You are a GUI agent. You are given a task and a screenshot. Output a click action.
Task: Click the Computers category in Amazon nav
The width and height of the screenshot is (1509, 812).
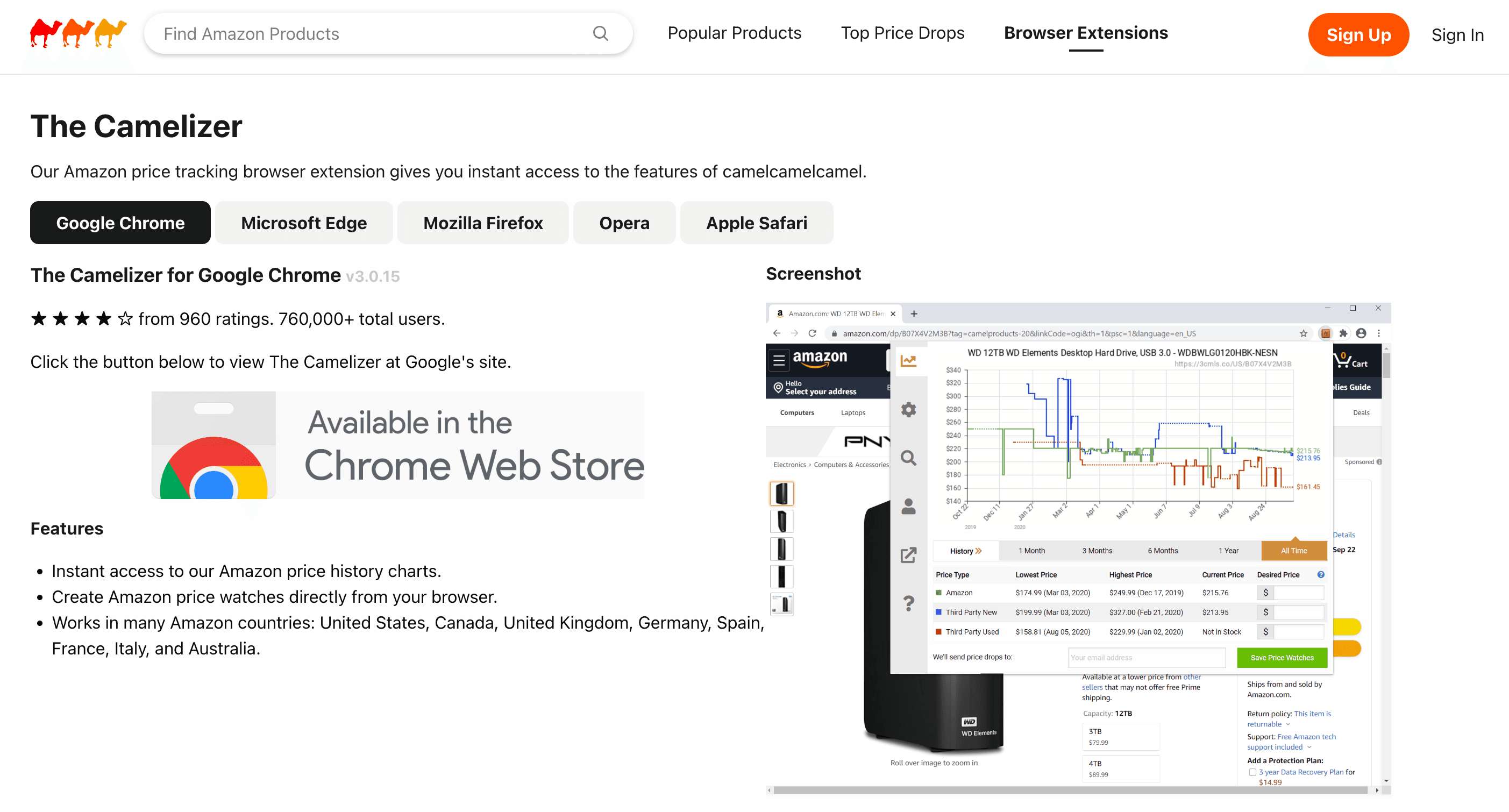tap(796, 412)
